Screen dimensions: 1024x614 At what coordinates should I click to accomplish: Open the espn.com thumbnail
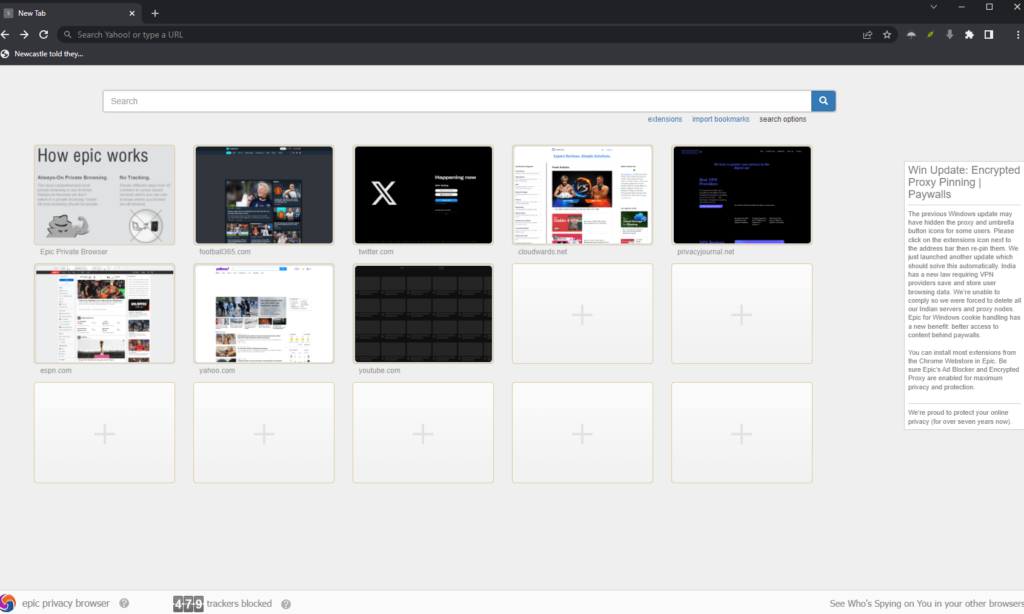point(104,314)
